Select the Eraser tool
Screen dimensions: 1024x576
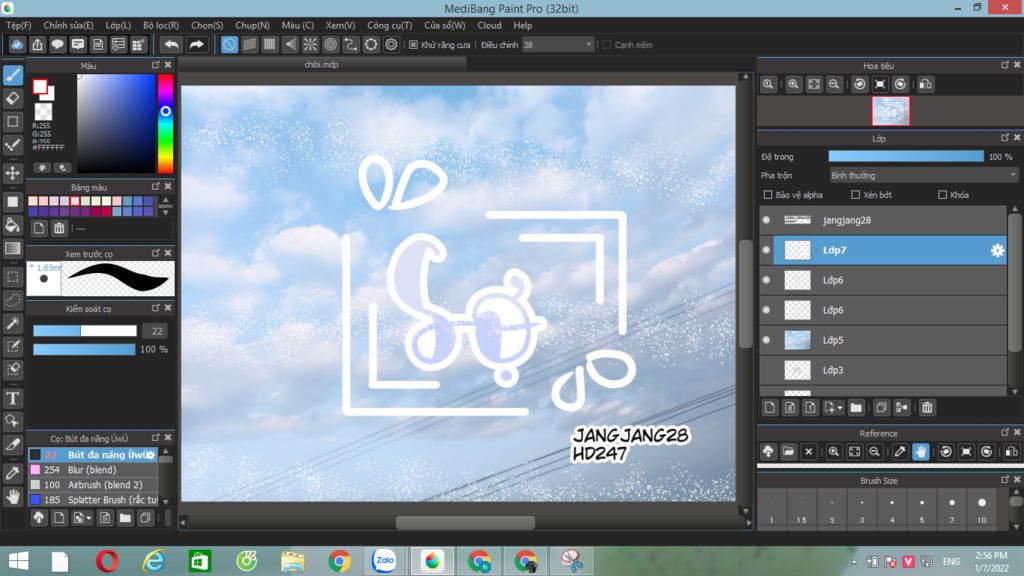pos(12,99)
